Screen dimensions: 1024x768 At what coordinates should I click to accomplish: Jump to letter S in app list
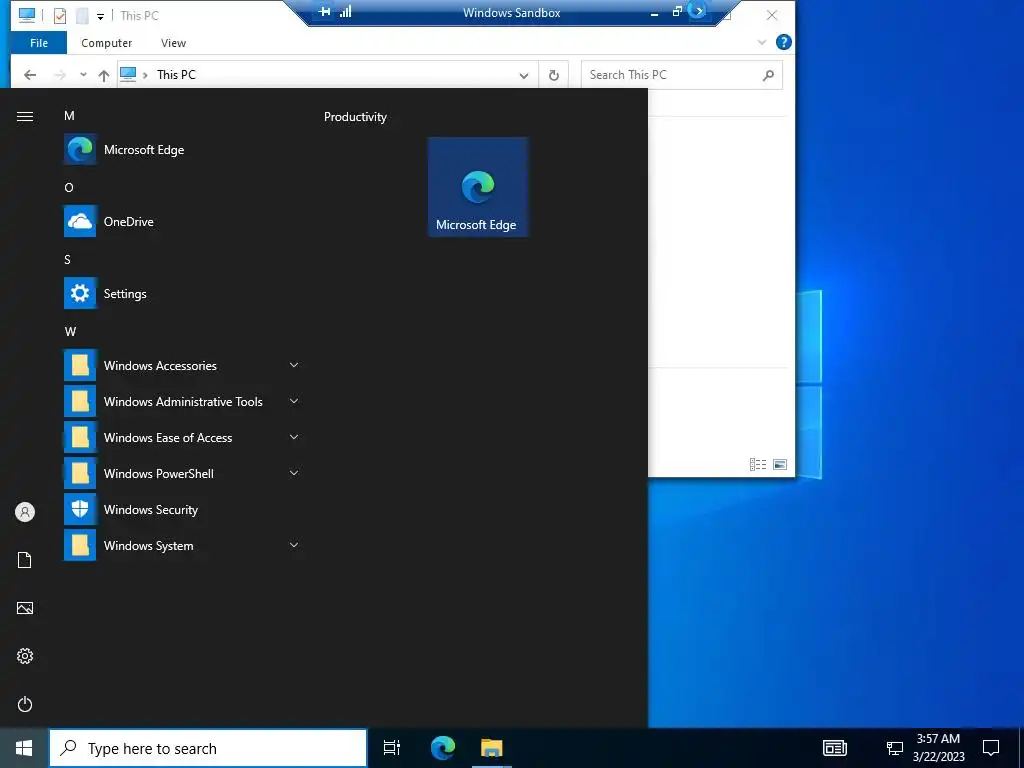click(x=67, y=259)
